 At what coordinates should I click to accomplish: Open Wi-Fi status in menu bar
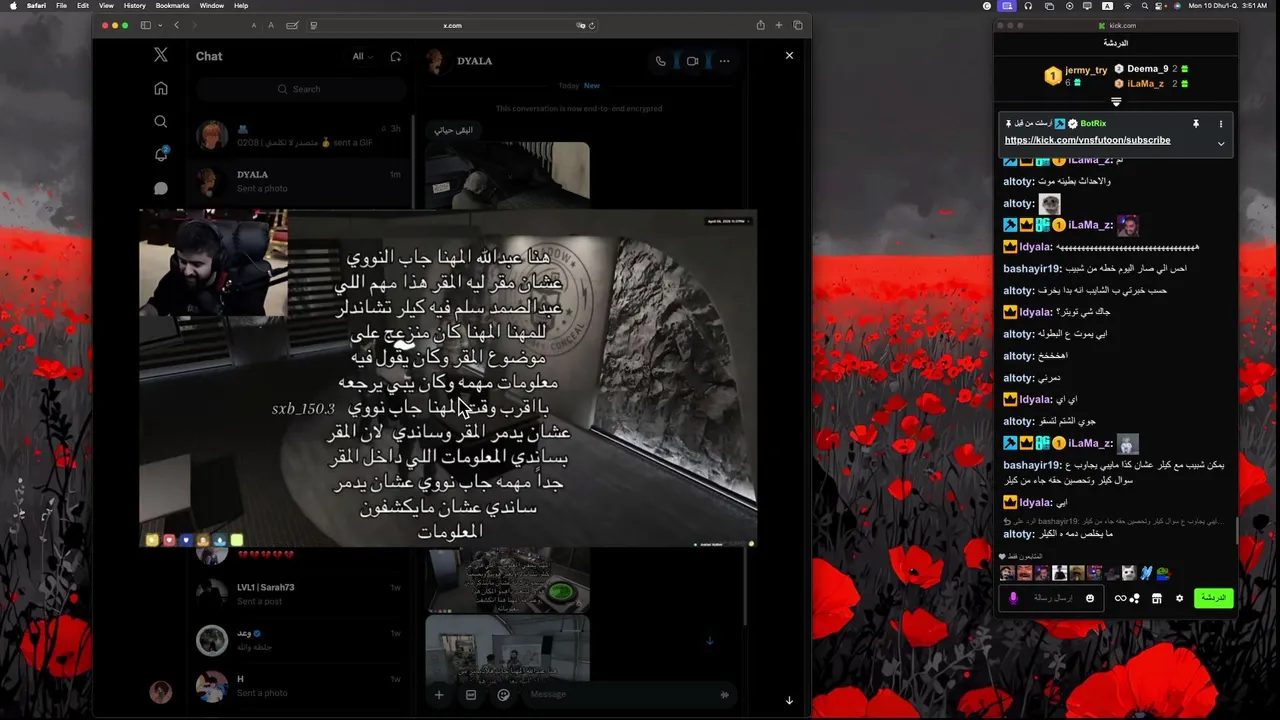1127,6
